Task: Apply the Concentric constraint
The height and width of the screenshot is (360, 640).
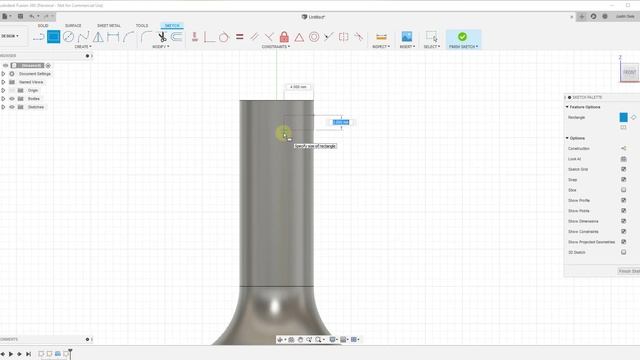Action: pos(314,37)
